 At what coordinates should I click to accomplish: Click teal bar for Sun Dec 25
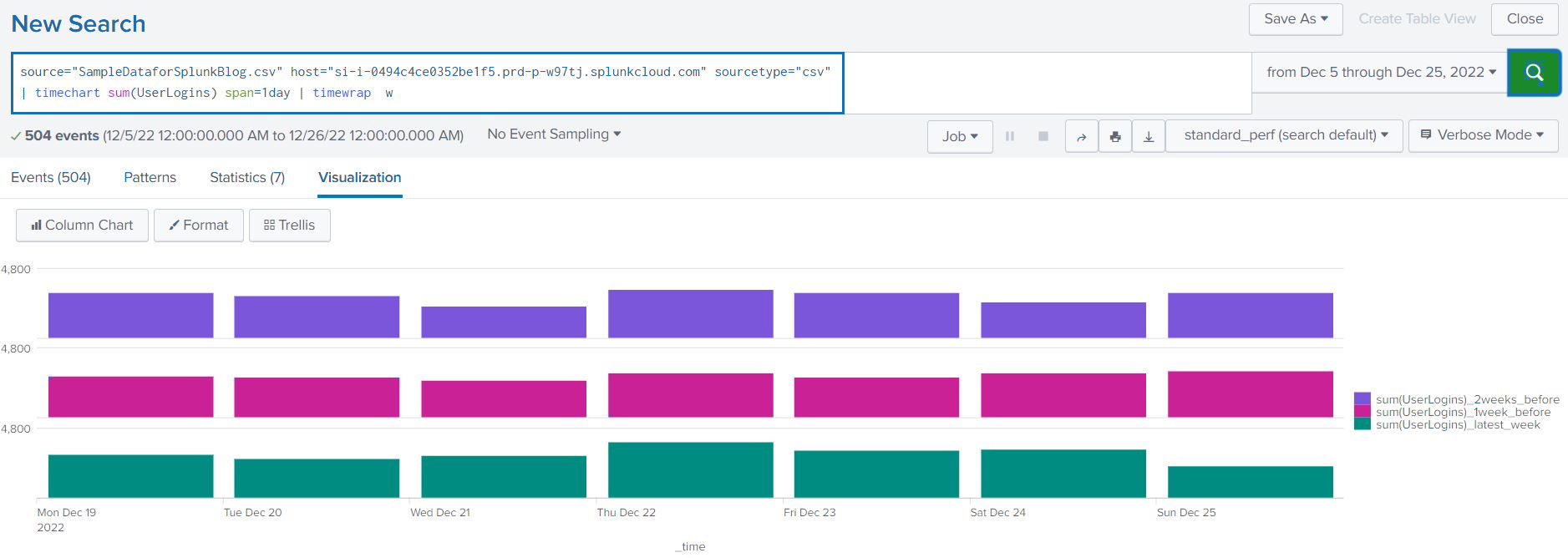coord(1251,482)
